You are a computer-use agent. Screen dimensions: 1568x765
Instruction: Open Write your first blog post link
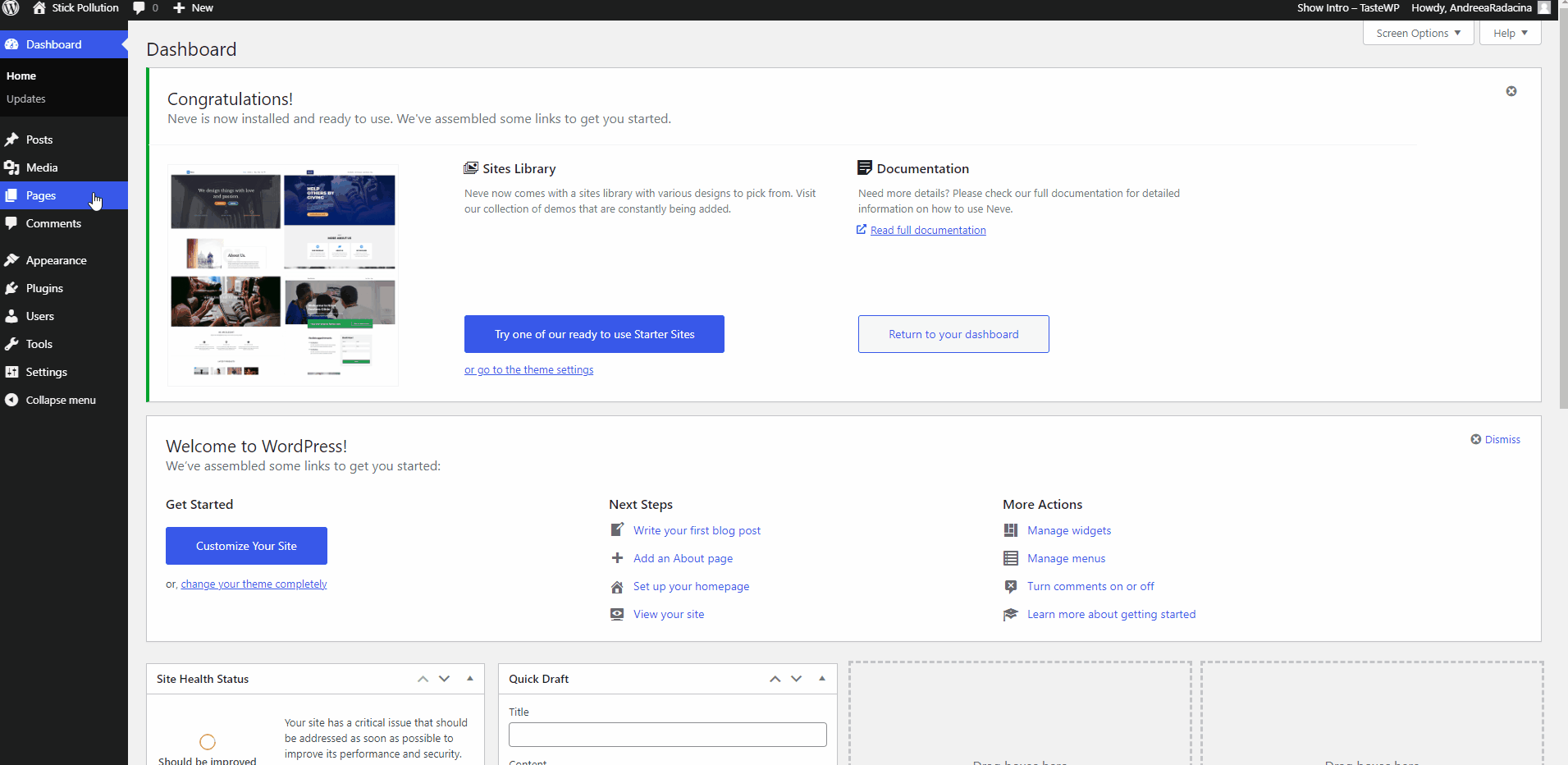[697, 530]
